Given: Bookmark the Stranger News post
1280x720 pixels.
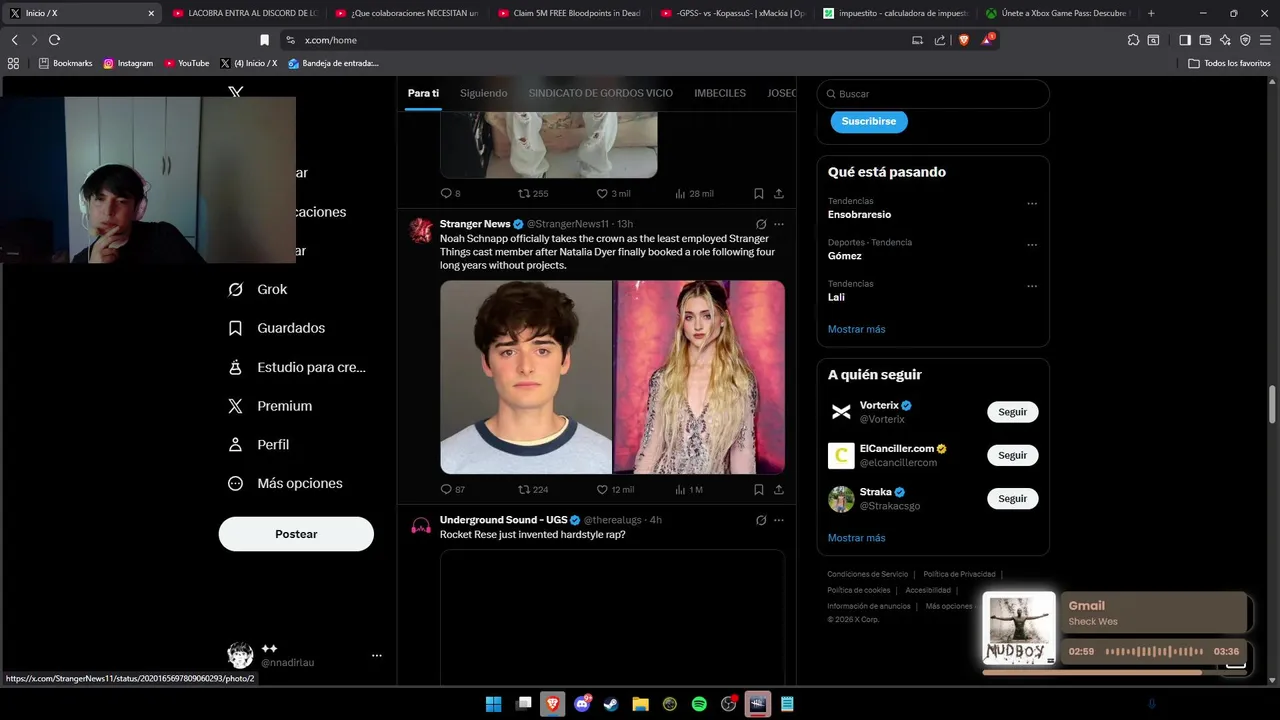Looking at the screenshot, I should point(758,489).
